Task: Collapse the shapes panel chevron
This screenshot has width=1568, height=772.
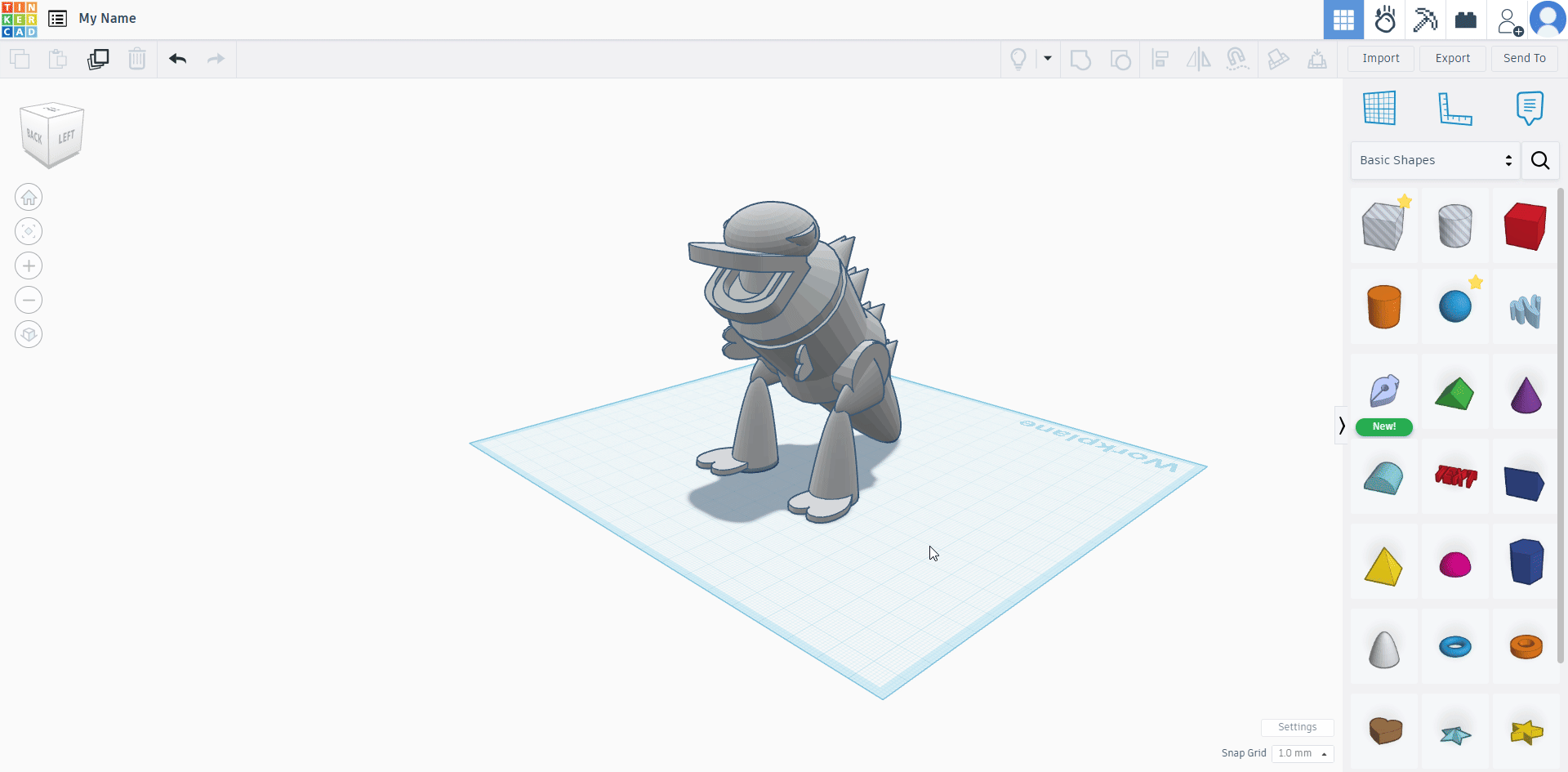Action: click(1341, 425)
